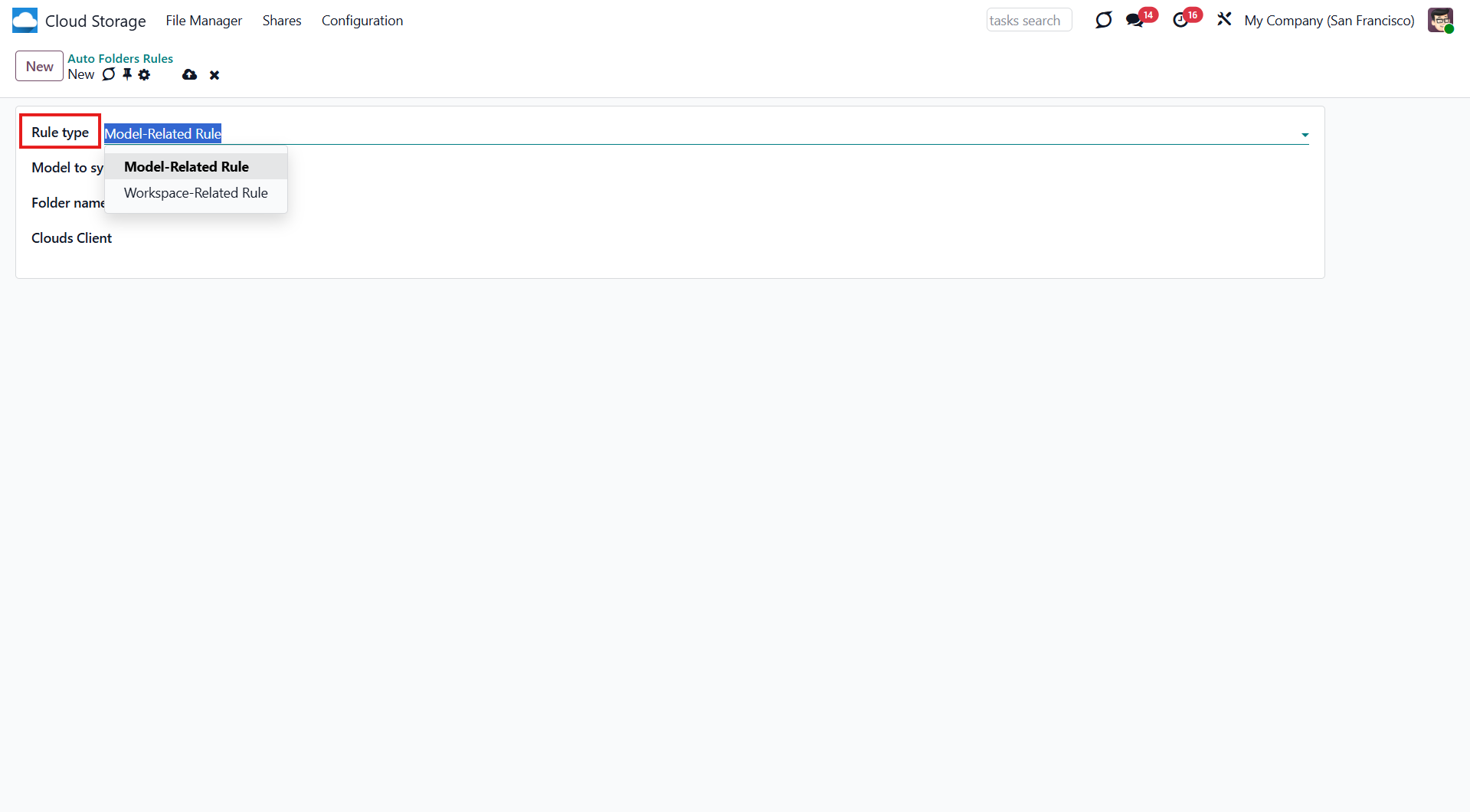The width and height of the screenshot is (1470, 812).
Task: Click the Cloud Storage app logo
Action: [25, 21]
